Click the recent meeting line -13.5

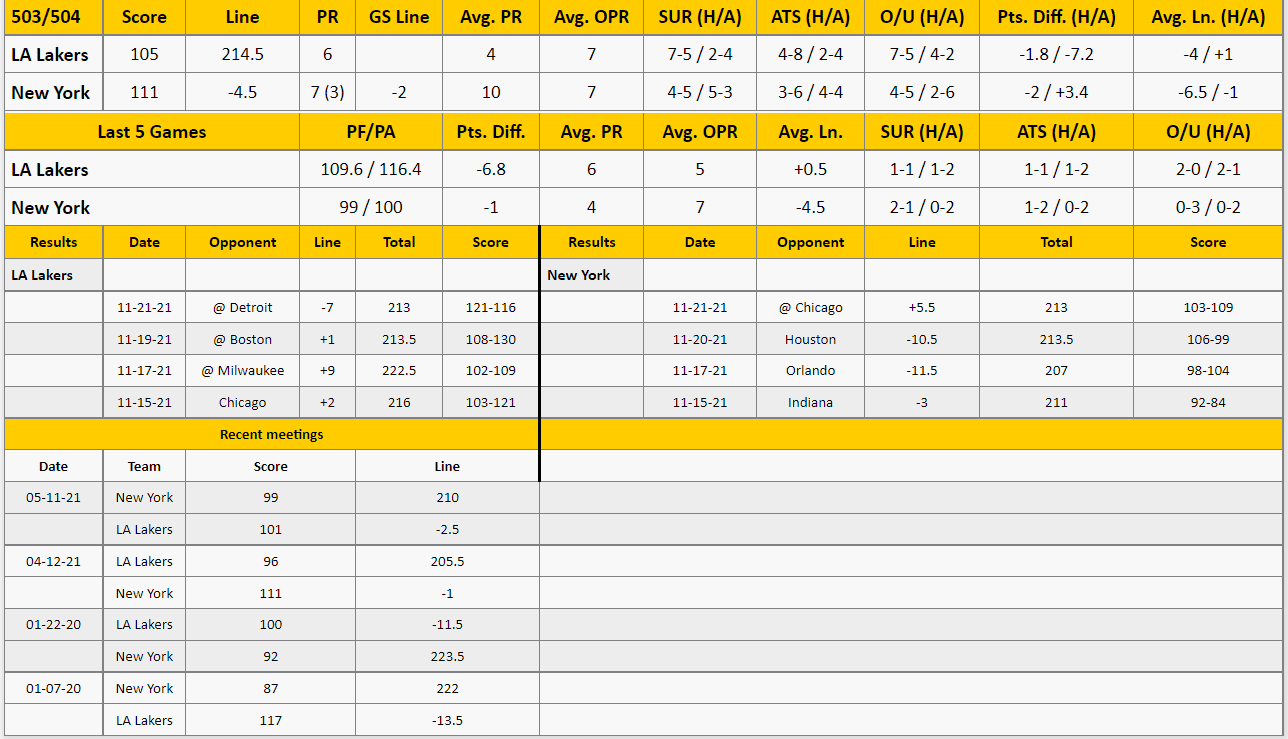447,720
